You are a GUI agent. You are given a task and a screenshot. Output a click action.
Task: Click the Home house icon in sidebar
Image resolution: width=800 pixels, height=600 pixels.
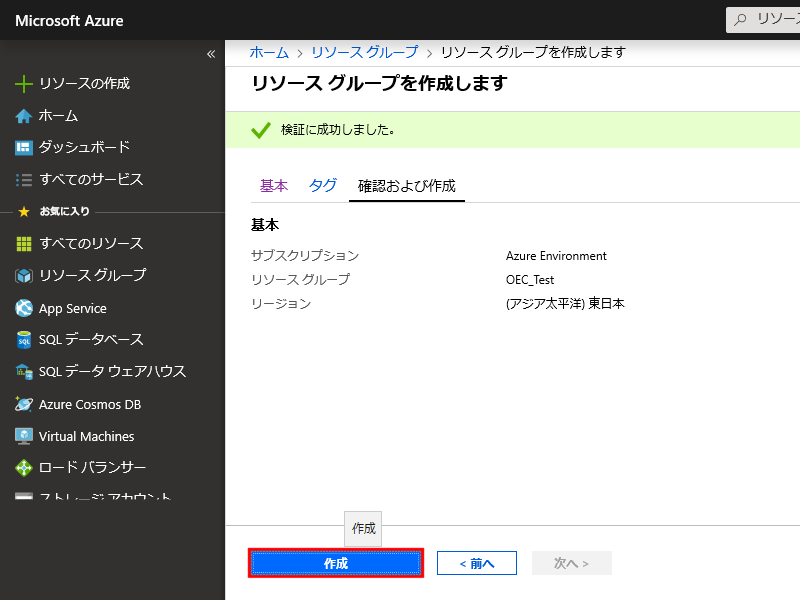click(x=24, y=116)
